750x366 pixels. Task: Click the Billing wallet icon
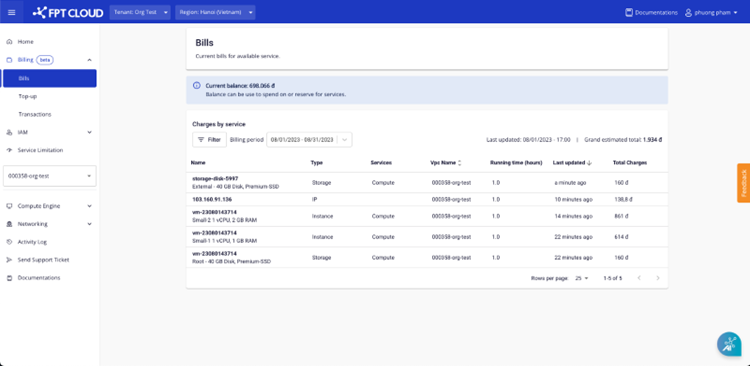(x=9, y=60)
